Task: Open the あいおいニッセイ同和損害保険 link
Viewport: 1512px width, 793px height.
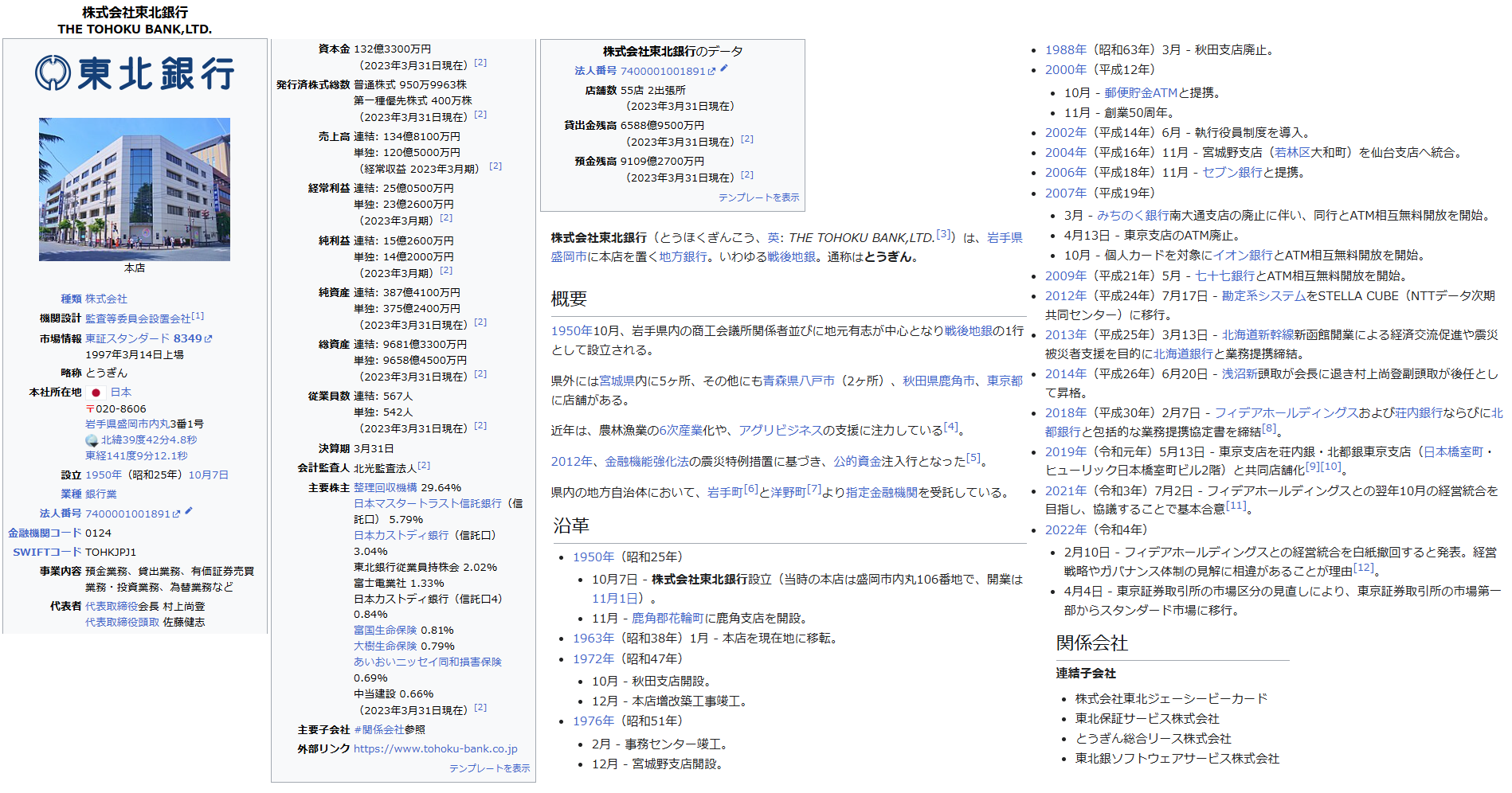Action: (x=428, y=662)
